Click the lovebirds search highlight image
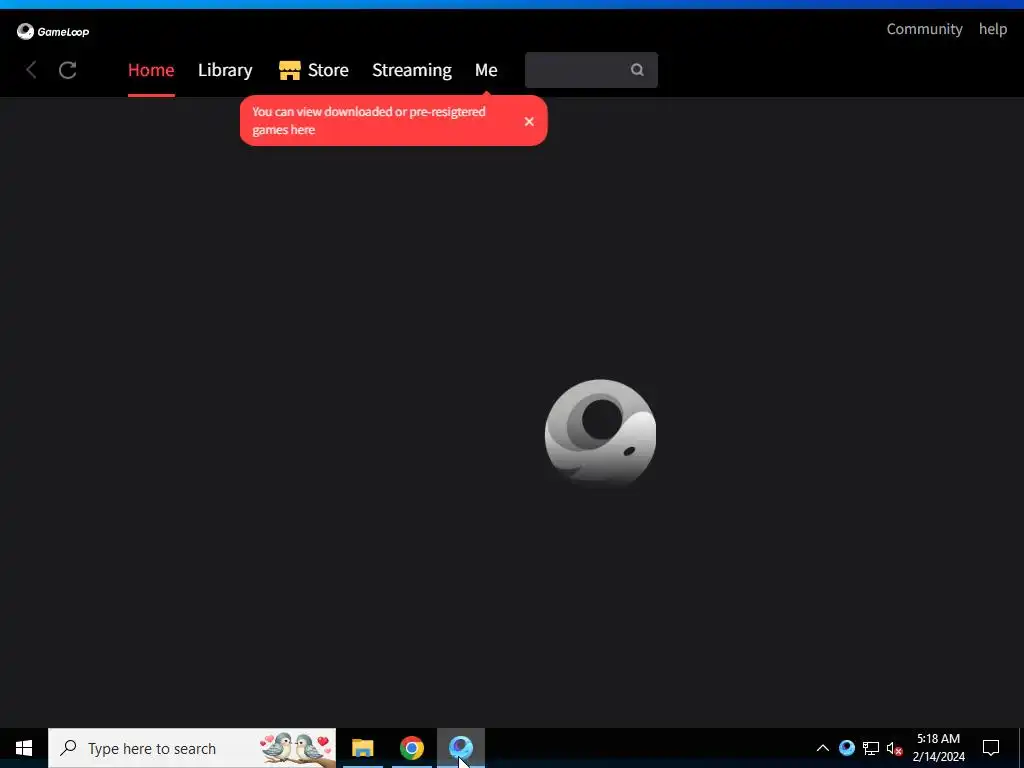The image size is (1024, 768). click(x=296, y=748)
